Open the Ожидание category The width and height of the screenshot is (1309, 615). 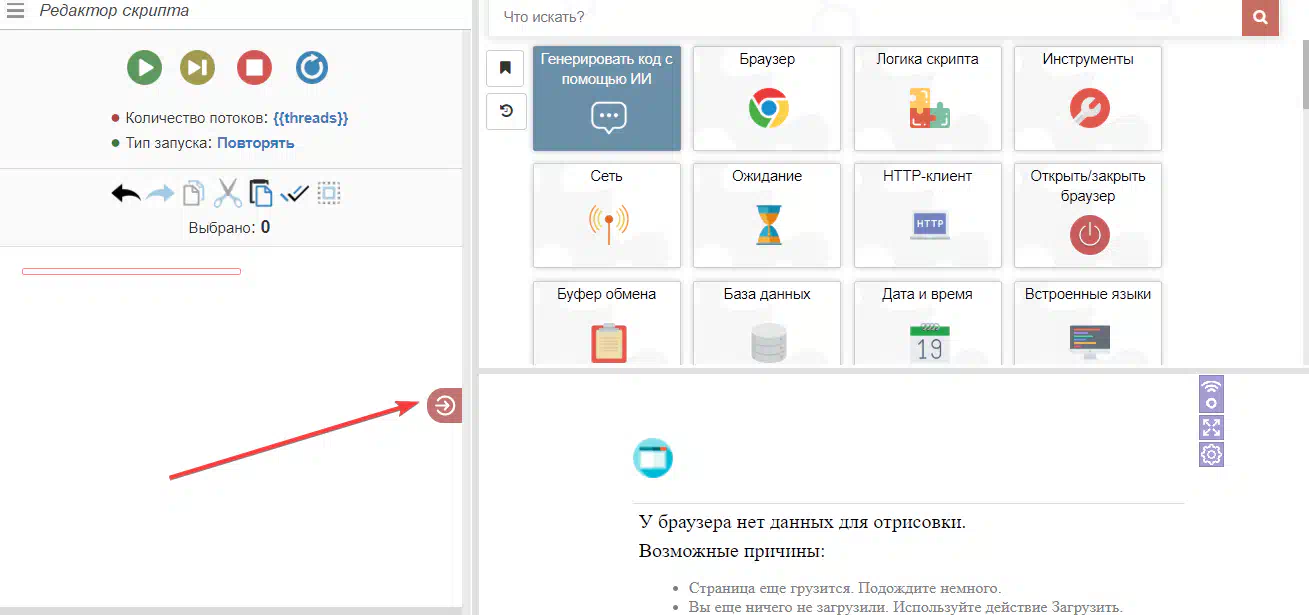pos(767,215)
